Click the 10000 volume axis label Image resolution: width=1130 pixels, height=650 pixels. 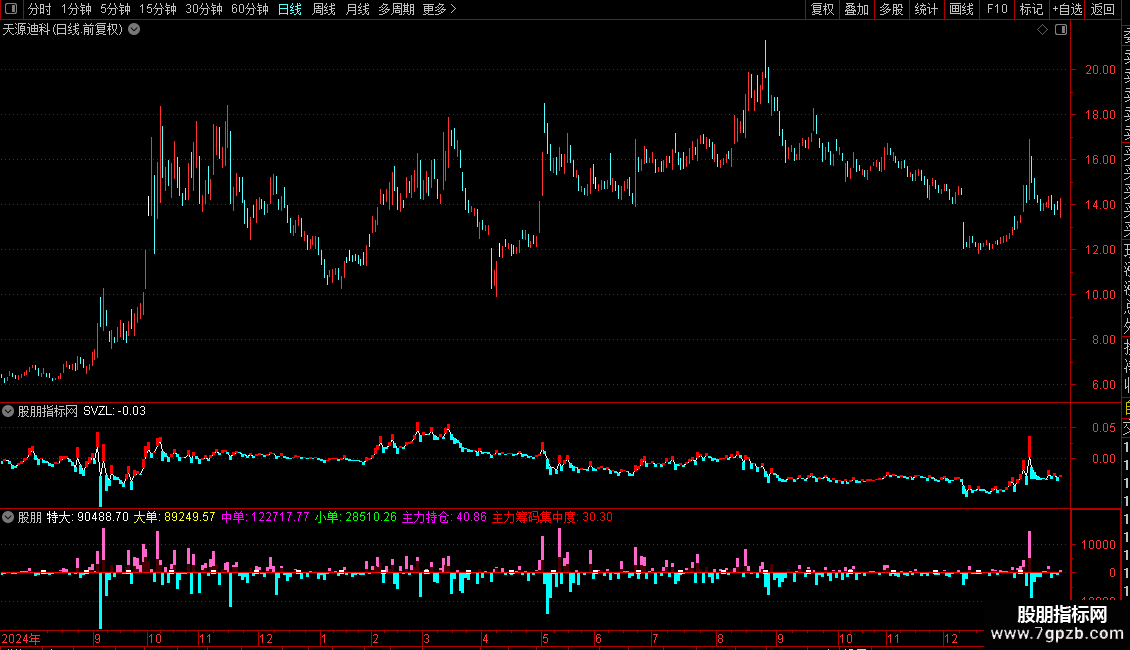[1098, 545]
